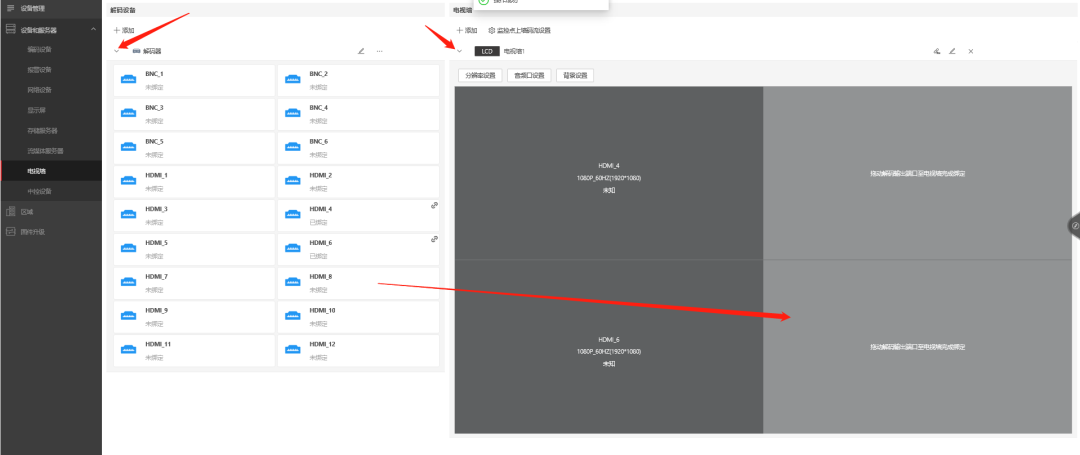Click the 背景设置 button
Image resolution: width=1080 pixels, height=455 pixels.
pyautogui.click(x=576, y=75)
